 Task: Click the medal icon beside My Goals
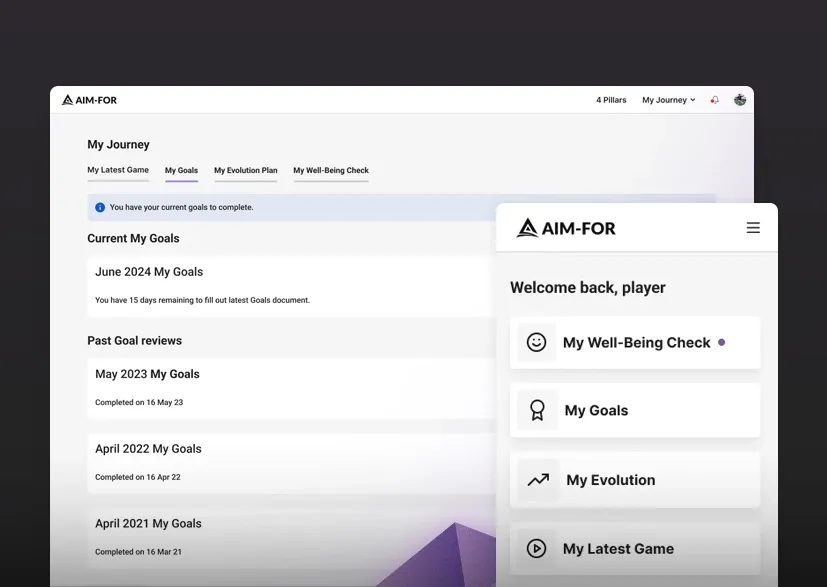pyautogui.click(x=537, y=410)
